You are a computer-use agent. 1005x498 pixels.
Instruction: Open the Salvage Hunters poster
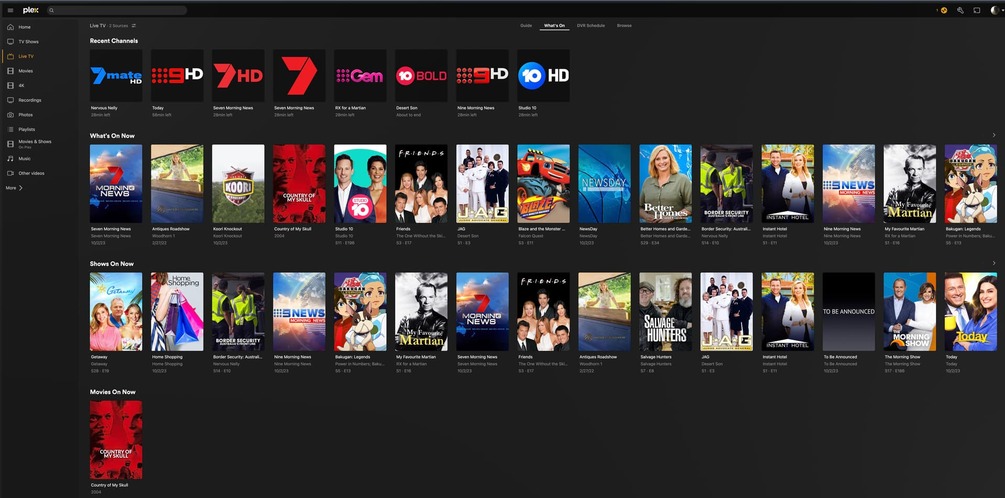click(665, 311)
